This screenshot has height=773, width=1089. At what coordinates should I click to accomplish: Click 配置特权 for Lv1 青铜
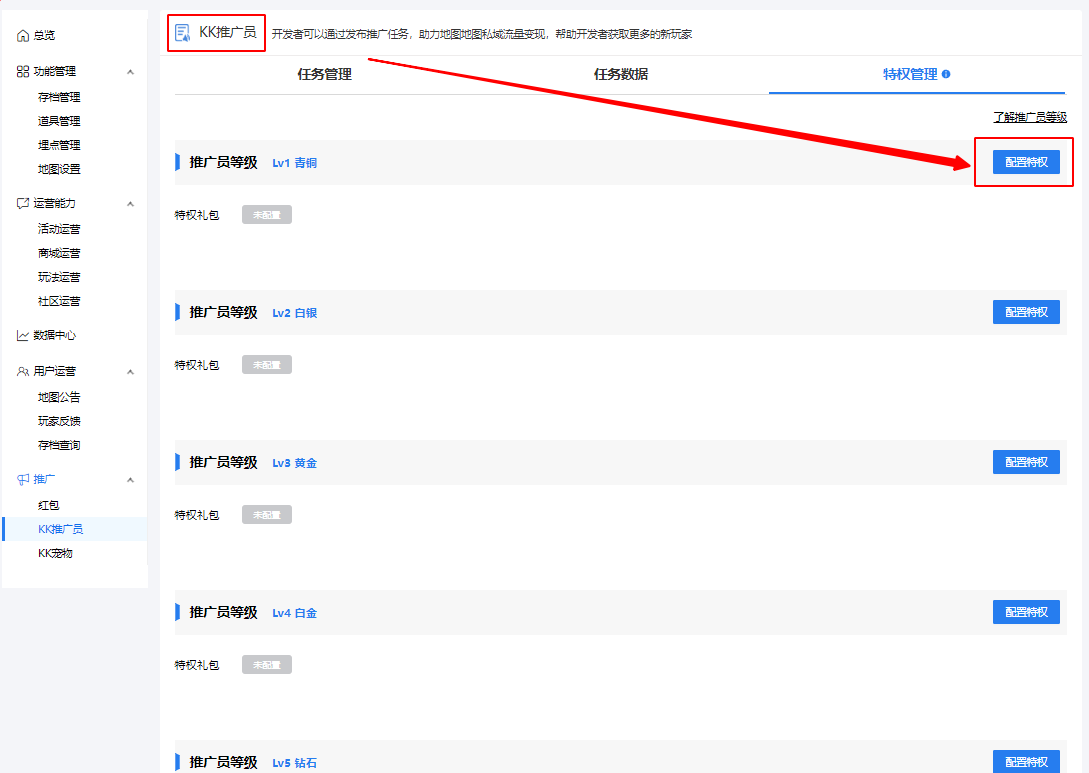click(x=1026, y=162)
